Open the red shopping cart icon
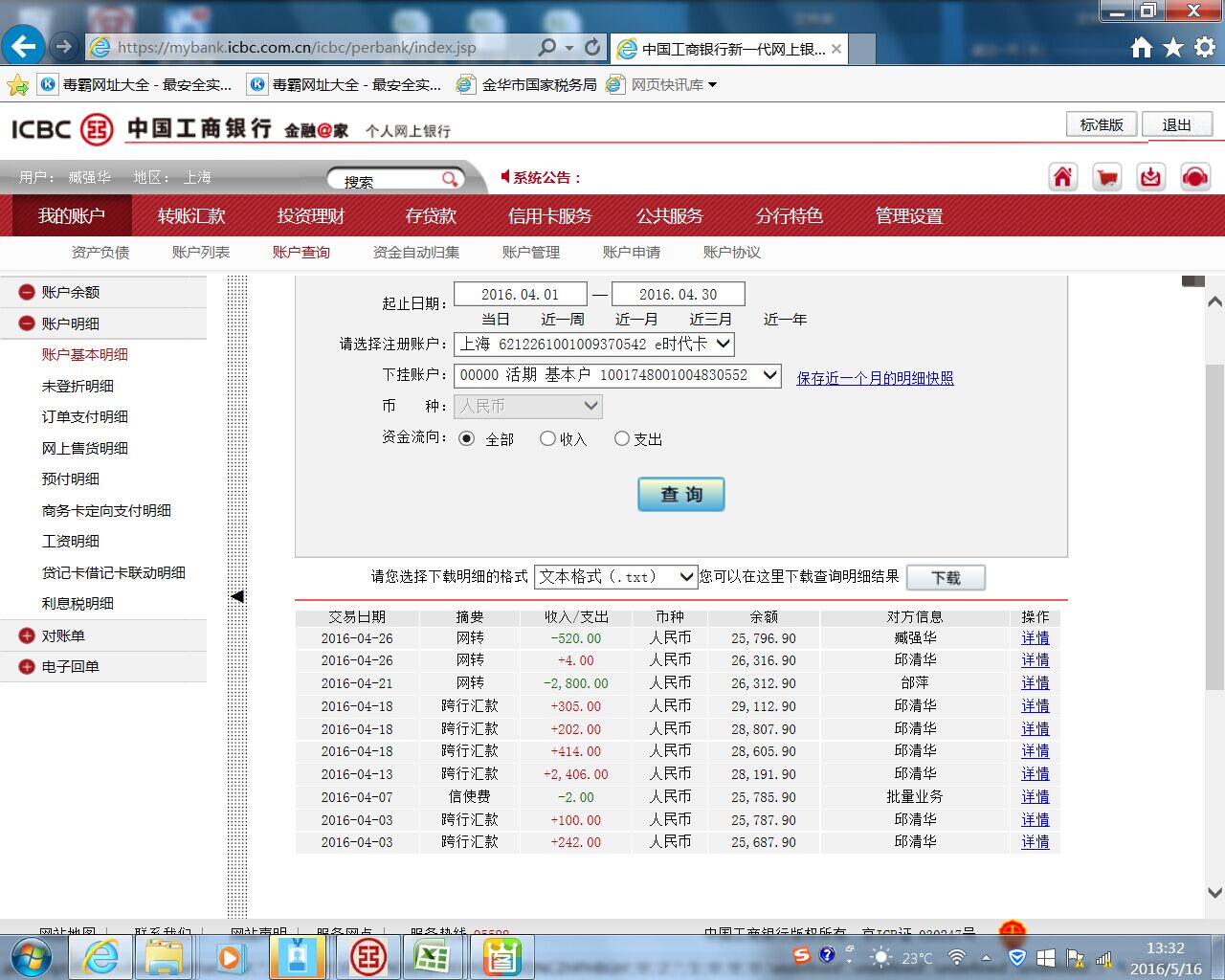Image resolution: width=1225 pixels, height=980 pixels. point(1107,177)
